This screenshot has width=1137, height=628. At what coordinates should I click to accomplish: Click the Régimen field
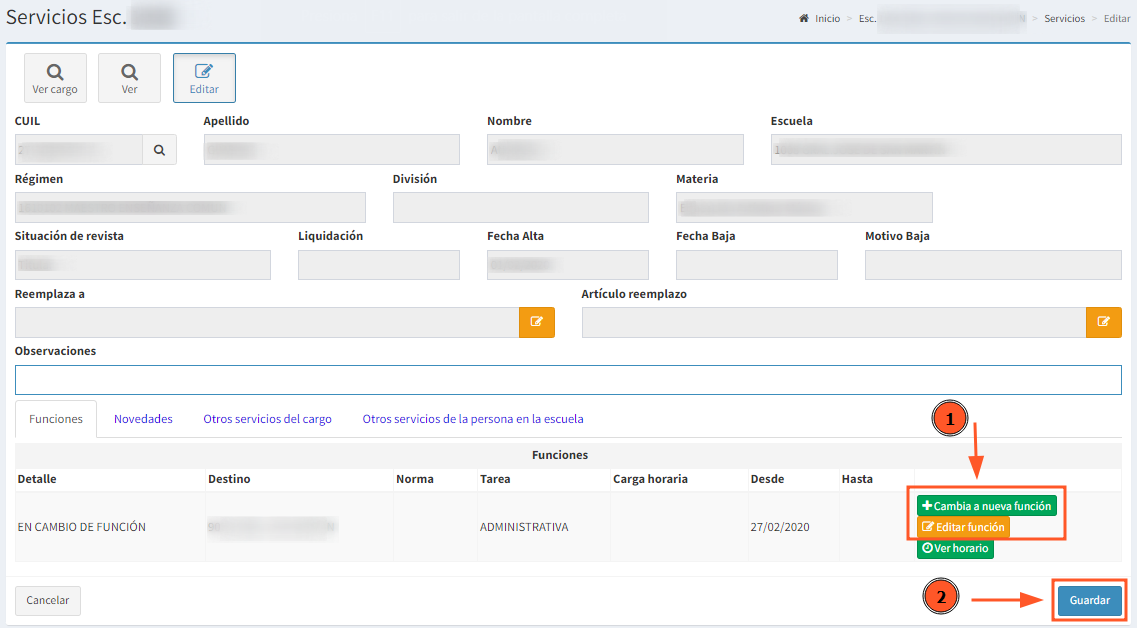coord(190,207)
